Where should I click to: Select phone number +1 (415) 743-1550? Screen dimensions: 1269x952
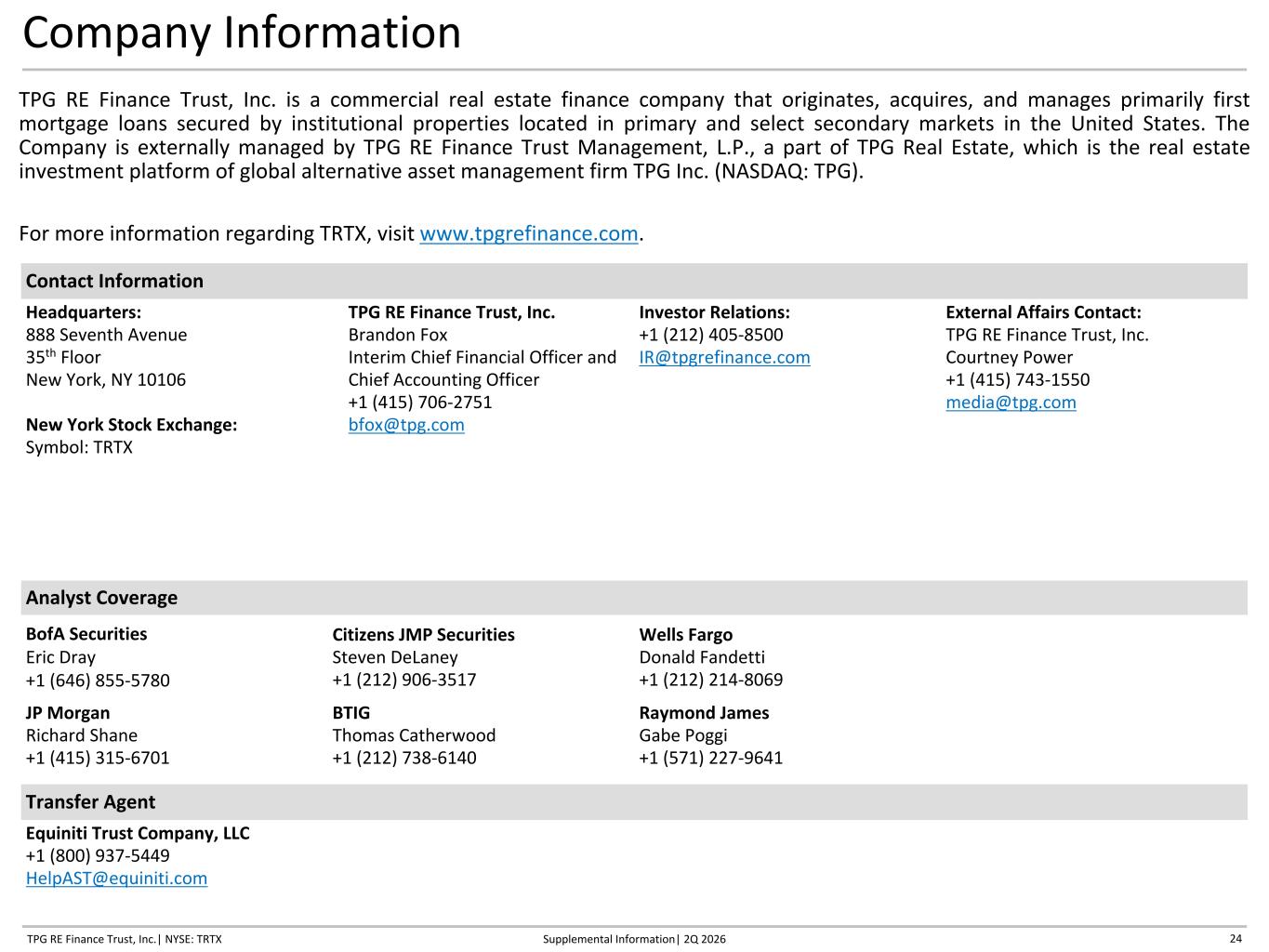click(1018, 379)
